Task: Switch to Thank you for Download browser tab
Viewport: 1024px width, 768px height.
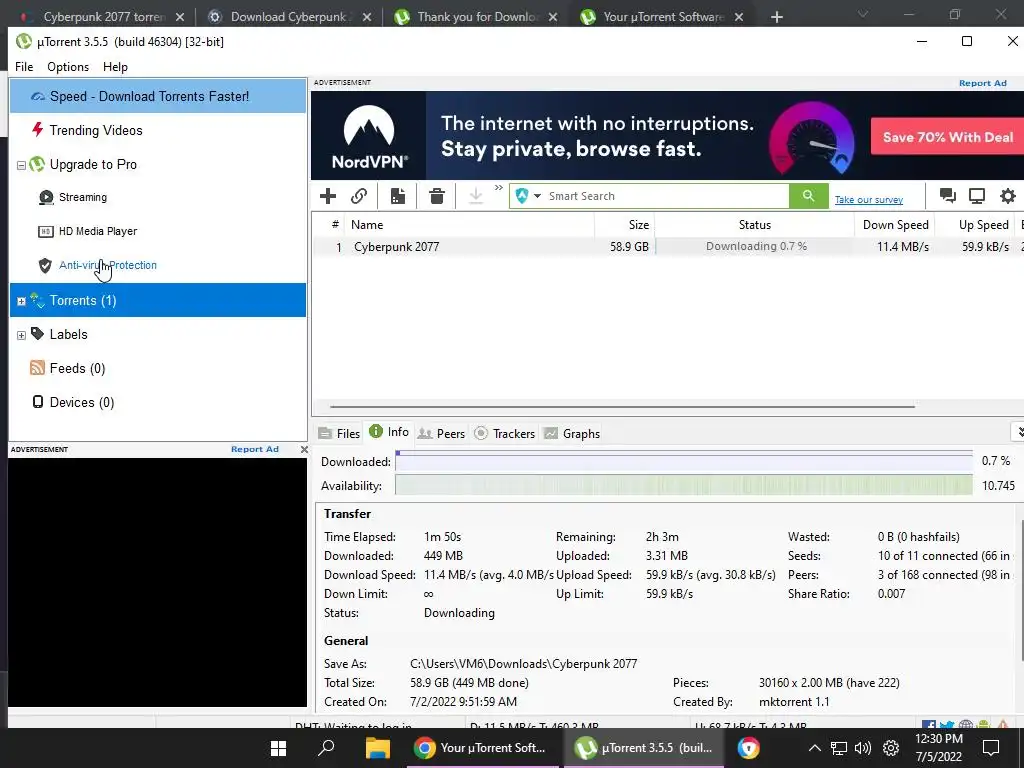Action: (477, 16)
